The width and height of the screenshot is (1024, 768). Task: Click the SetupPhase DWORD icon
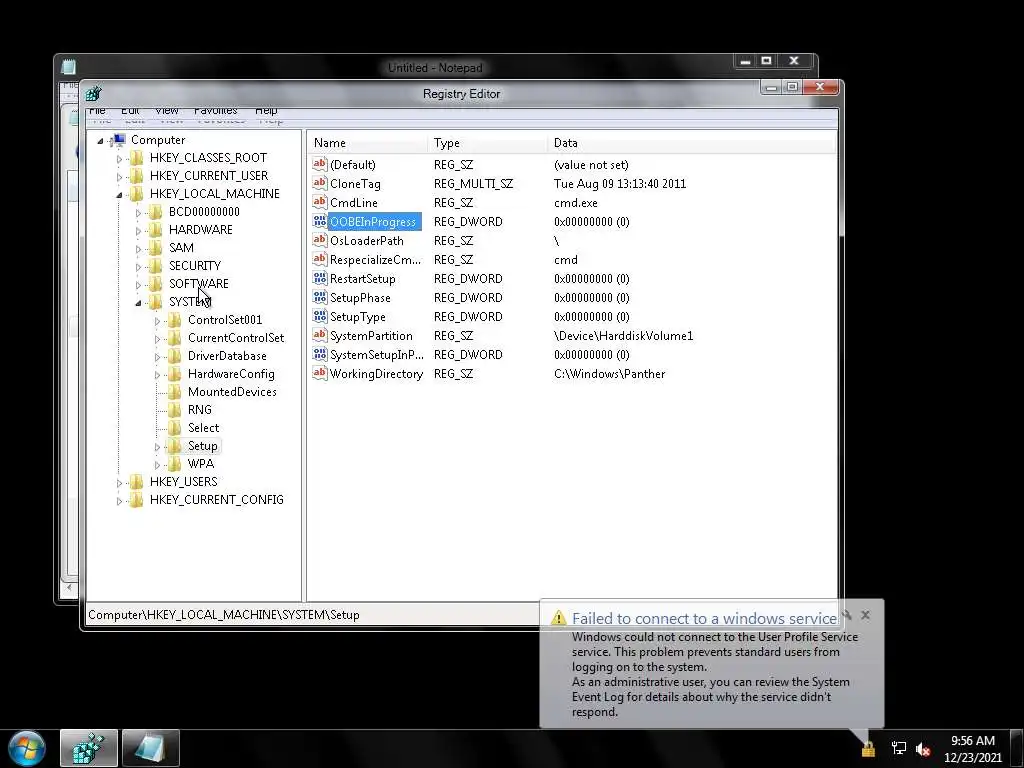click(x=319, y=297)
